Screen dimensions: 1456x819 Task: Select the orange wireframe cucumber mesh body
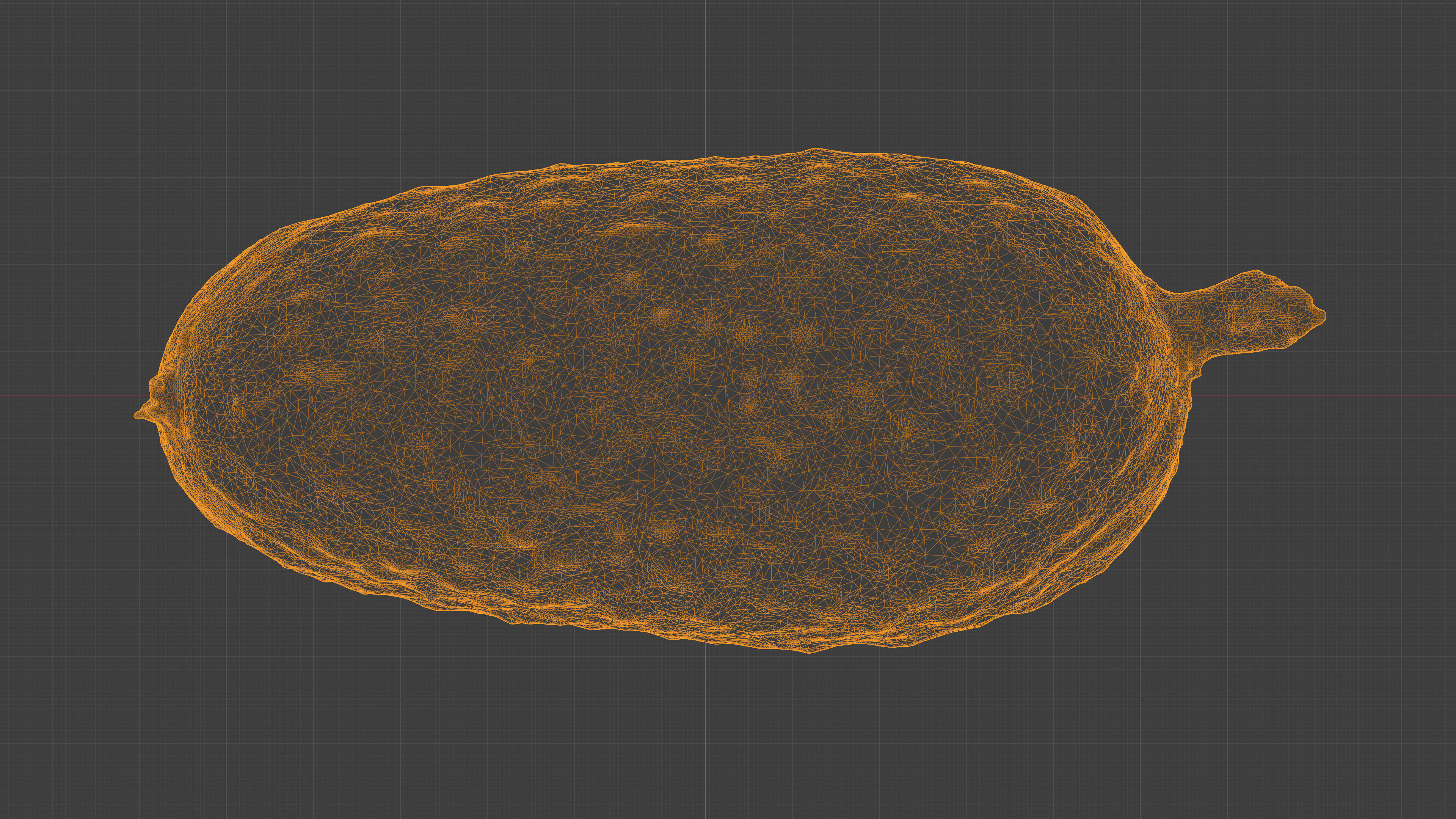(x=729, y=401)
